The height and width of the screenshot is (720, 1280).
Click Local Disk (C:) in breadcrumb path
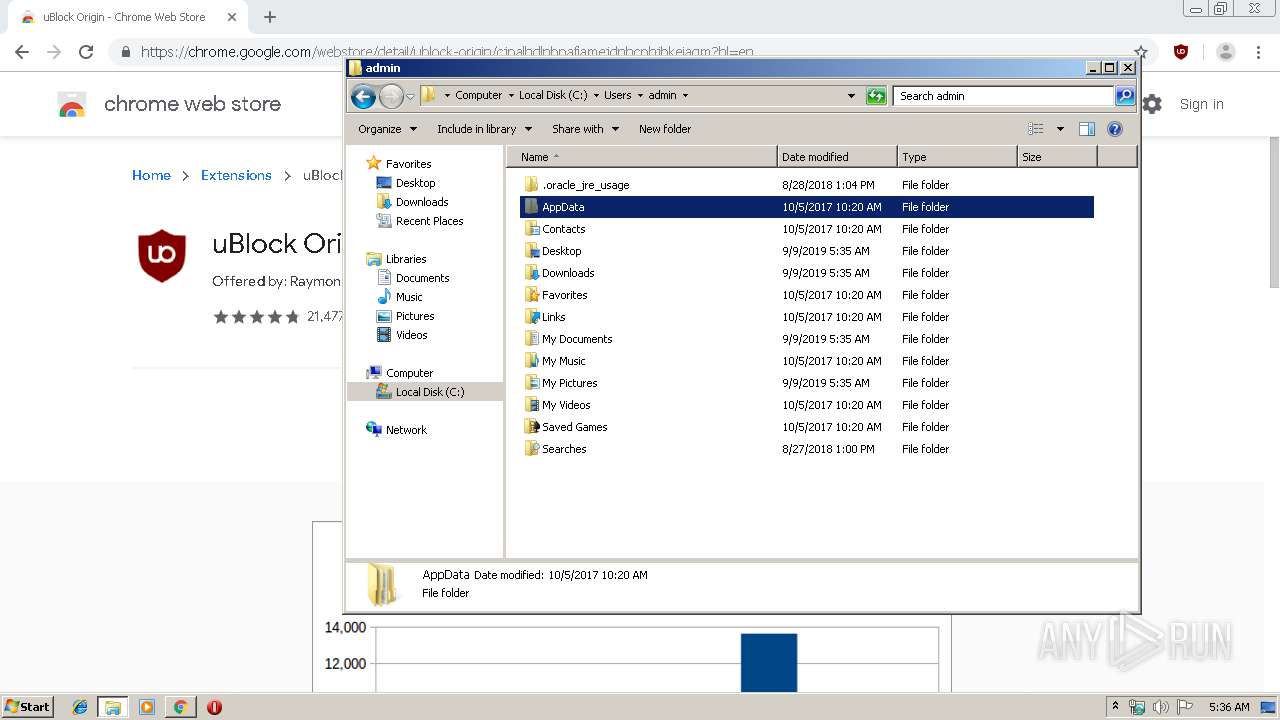point(553,96)
